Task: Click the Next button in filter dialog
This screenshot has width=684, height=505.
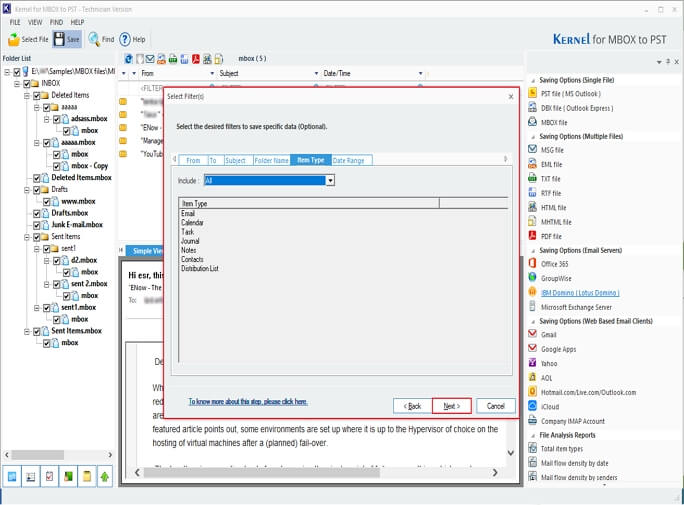Action: [451, 406]
